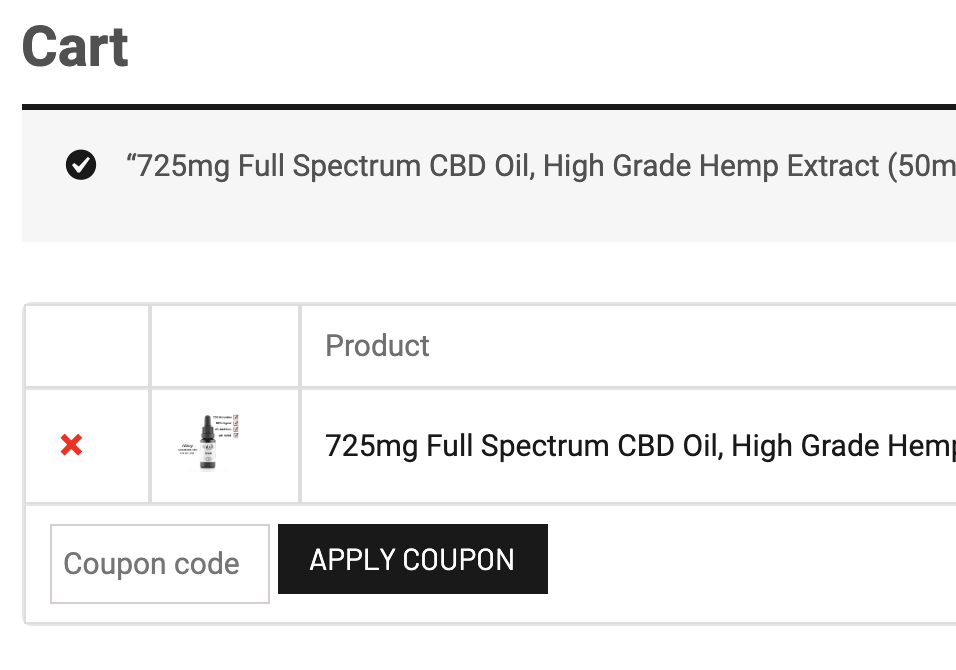Click the Cart page heading
This screenshot has width=956, height=670.
coord(76,47)
